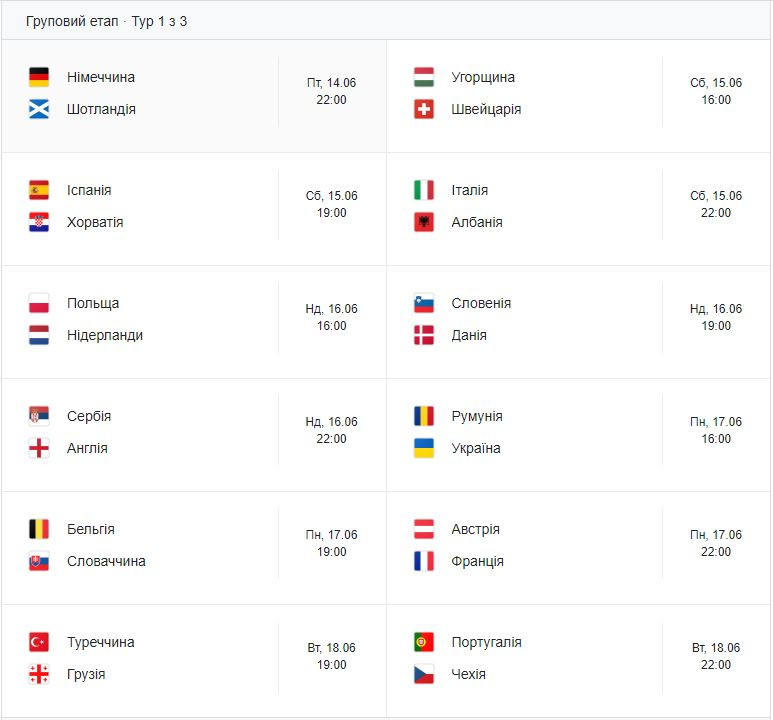The width and height of the screenshot is (773, 720).
Task: Click the Scotland flag icon
Action: [x=39, y=109]
